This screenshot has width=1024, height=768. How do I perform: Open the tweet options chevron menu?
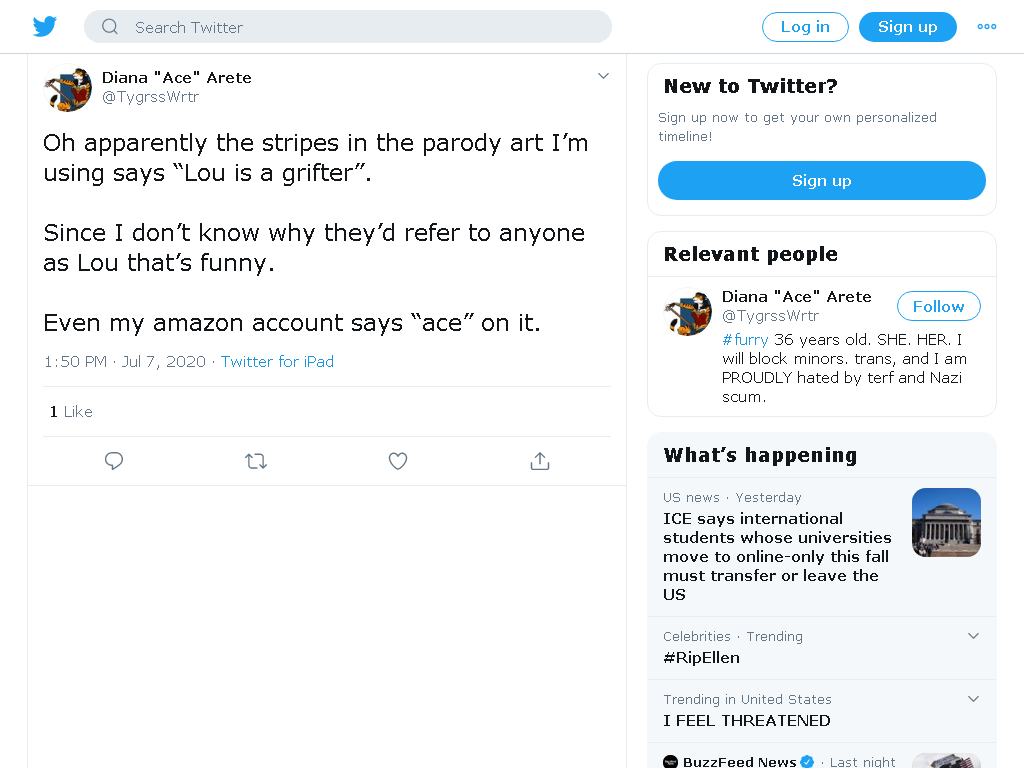(x=603, y=76)
